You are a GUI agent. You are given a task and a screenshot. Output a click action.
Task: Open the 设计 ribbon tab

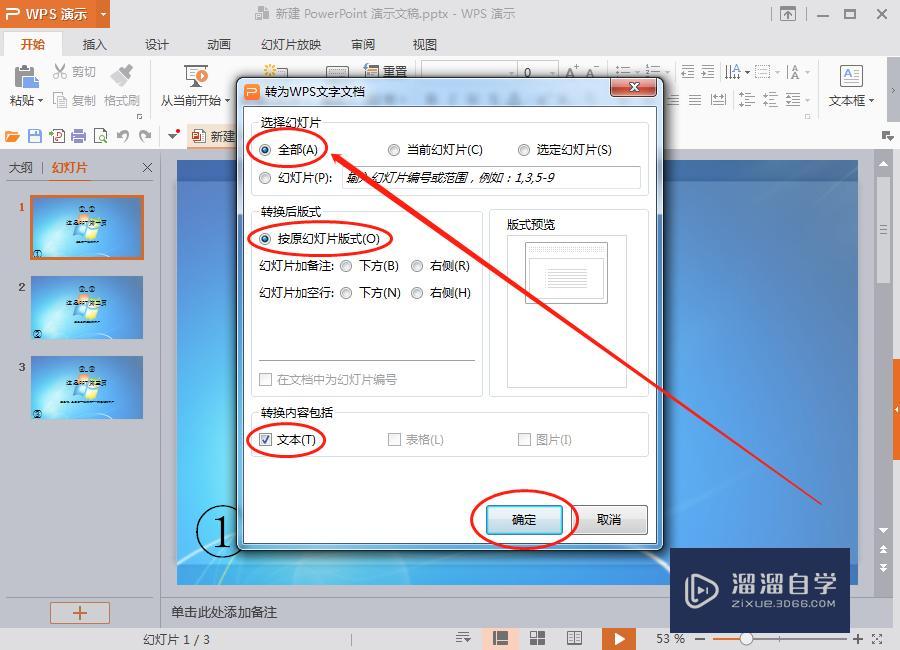[x=157, y=44]
